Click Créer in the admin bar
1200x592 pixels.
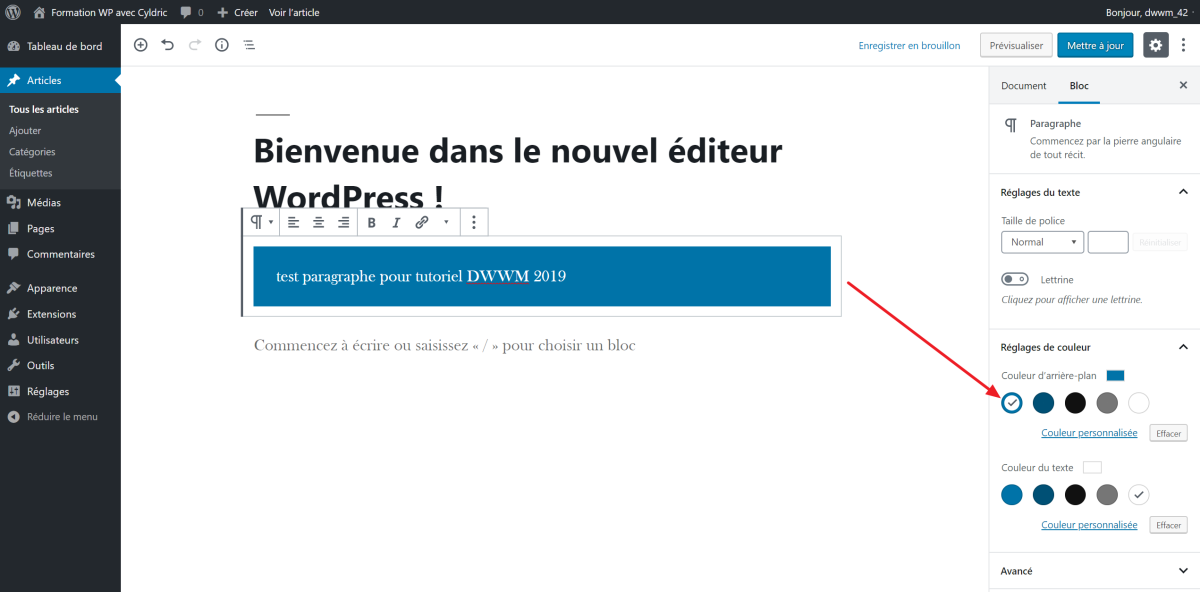tap(237, 12)
